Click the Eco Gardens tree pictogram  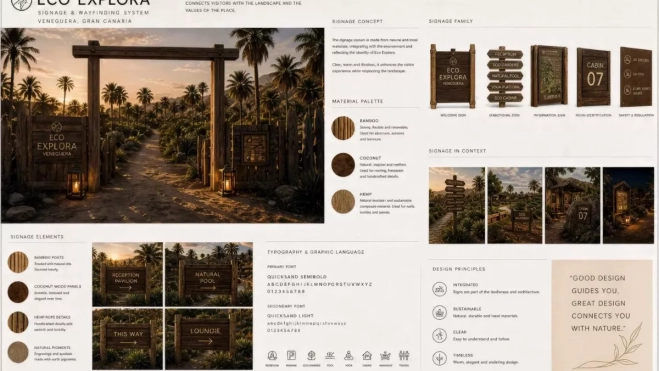click(311, 355)
